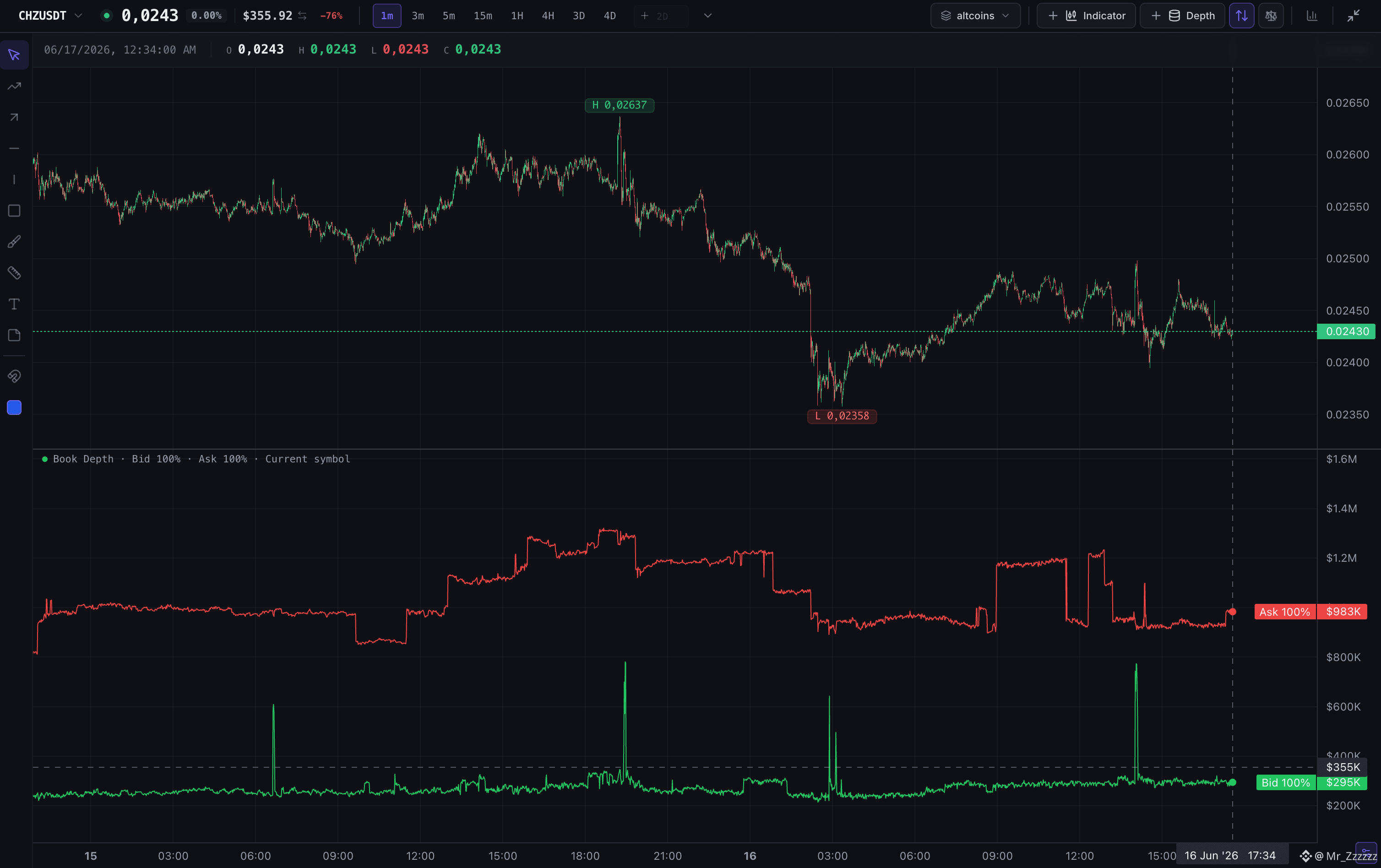Image resolution: width=1381 pixels, height=868 pixels.
Task: Switch to the 3D timeframe
Action: tap(579, 16)
